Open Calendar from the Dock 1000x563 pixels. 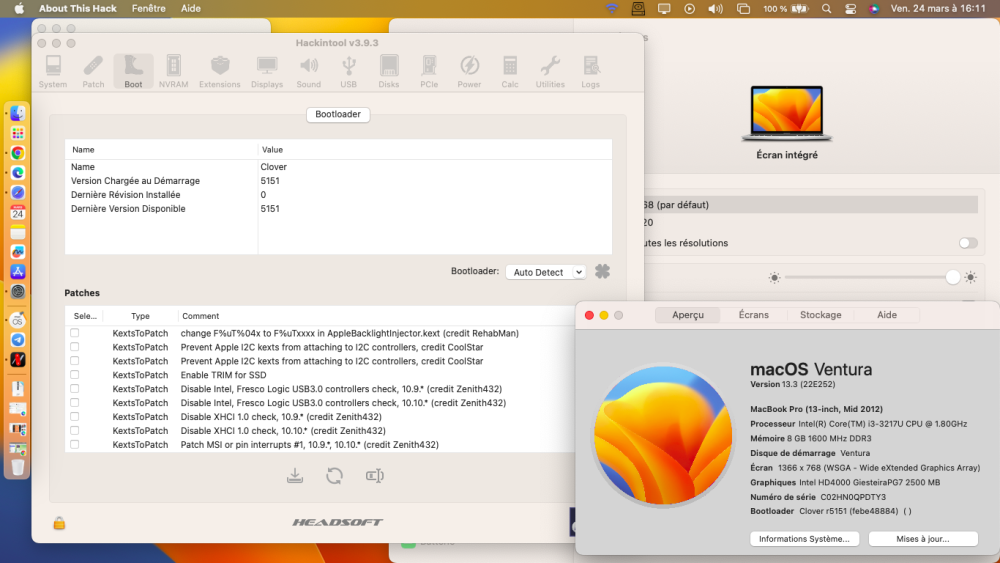18,212
